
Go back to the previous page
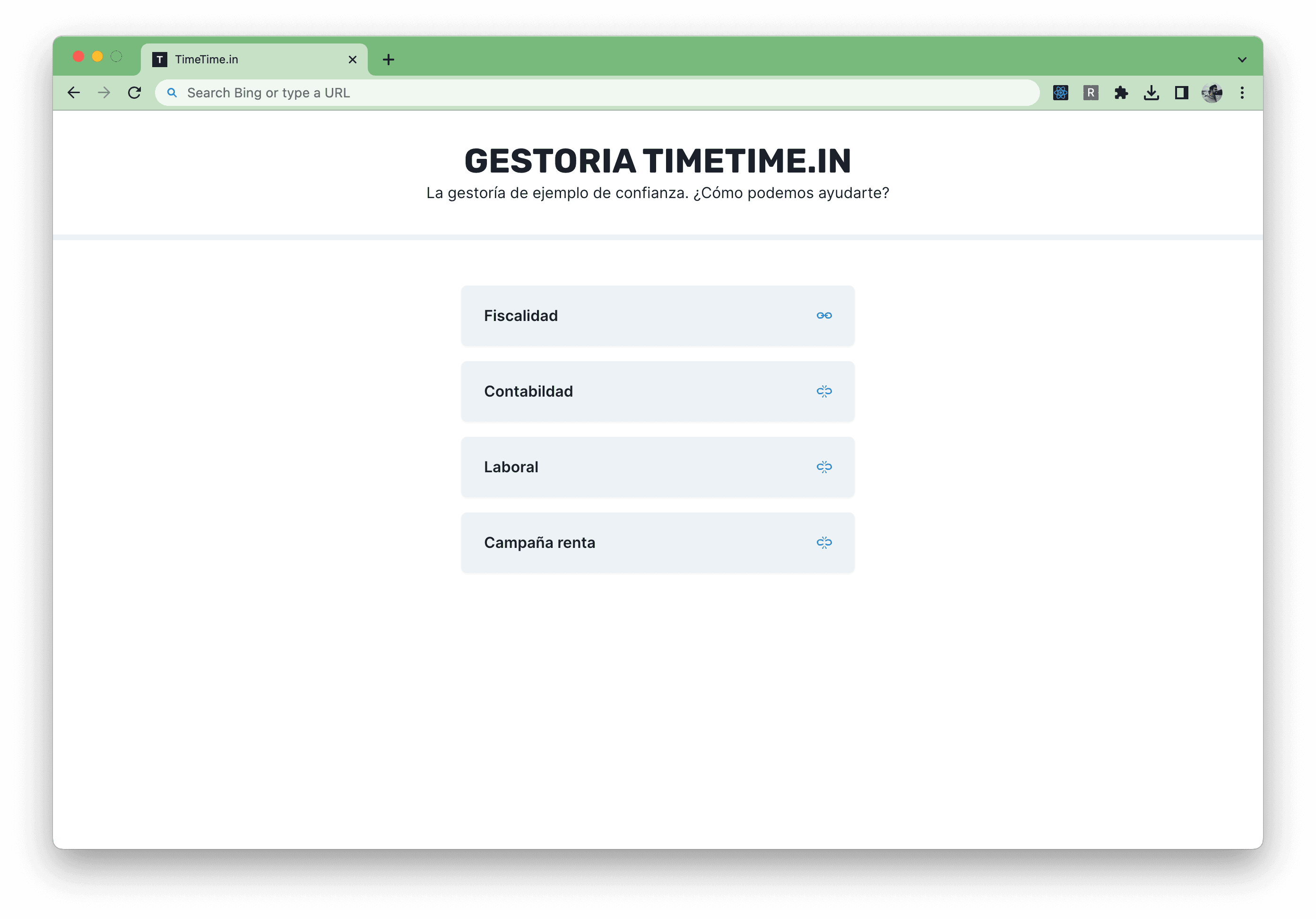coord(74,93)
